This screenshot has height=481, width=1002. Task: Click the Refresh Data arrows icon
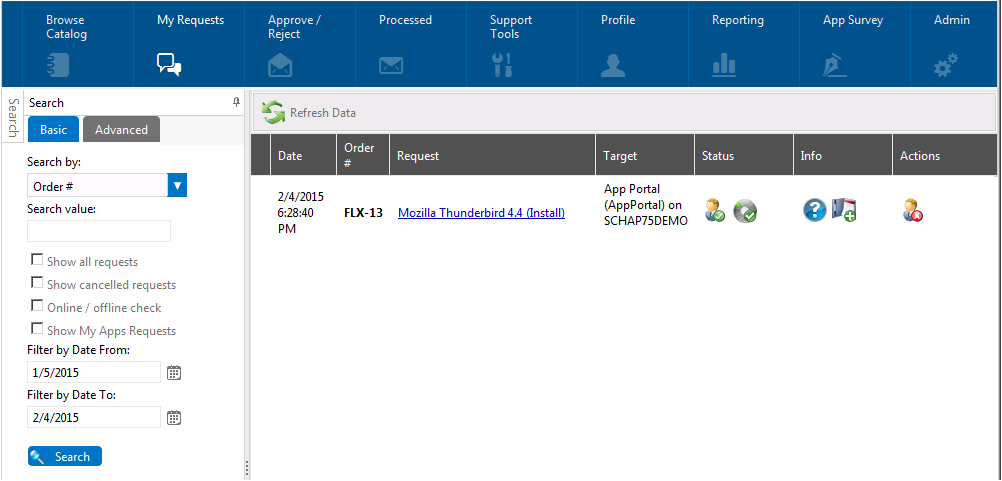(x=273, y=113)
